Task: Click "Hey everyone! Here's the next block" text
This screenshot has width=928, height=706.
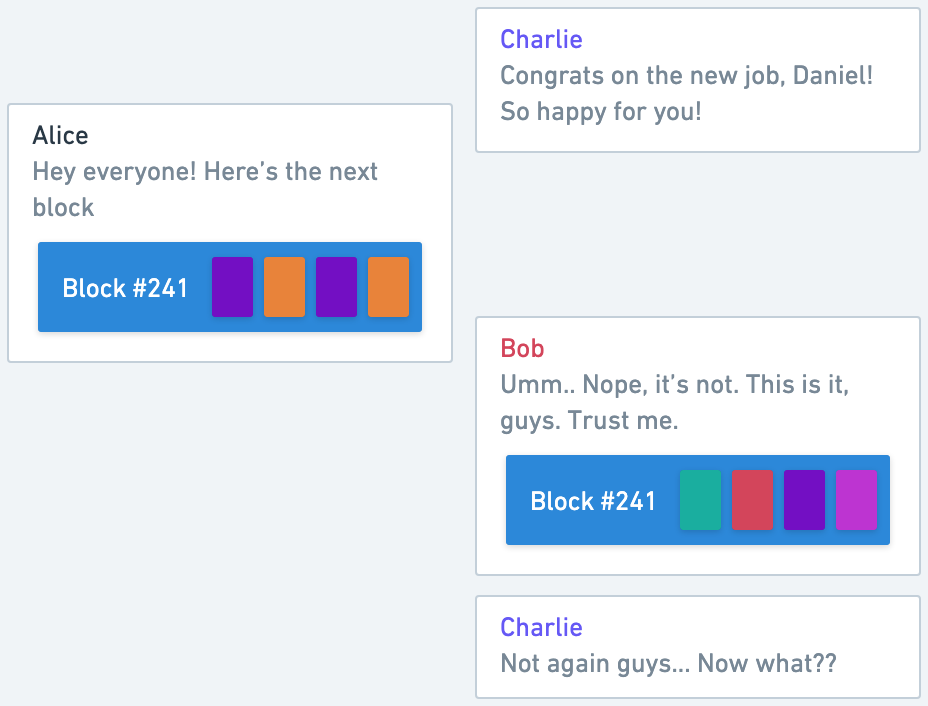Action: (205, 189)
